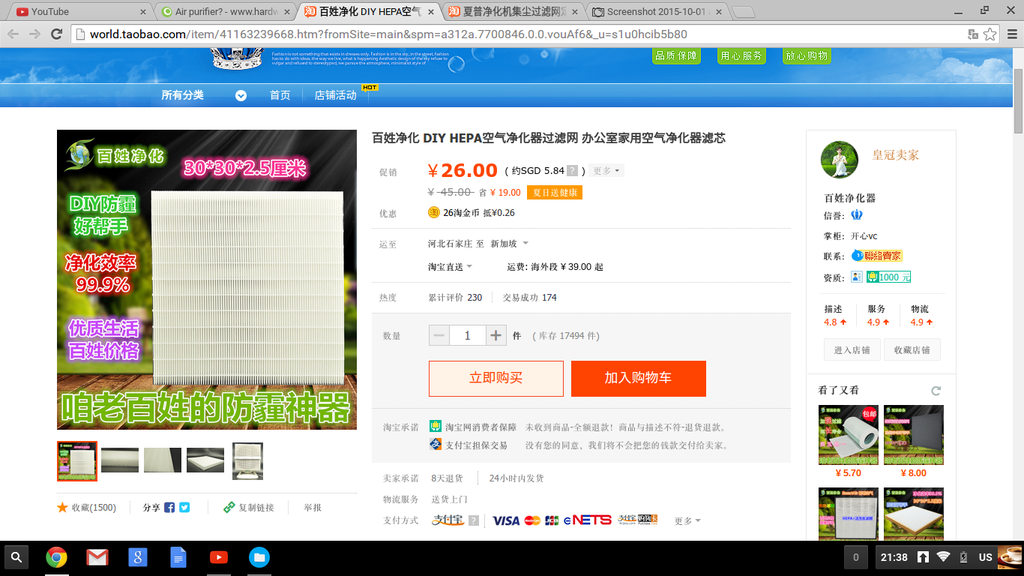Open the MasterCard payment option icon
The height and width of the screenshot is (576, 1024).
(532, 519)
